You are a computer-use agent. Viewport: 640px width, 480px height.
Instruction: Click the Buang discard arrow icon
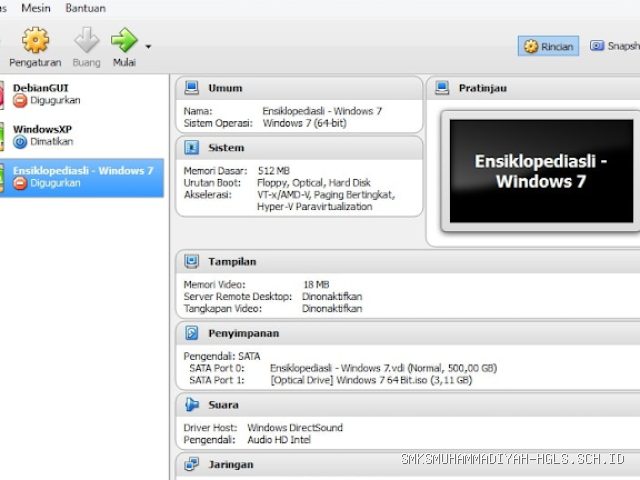point(87,40)
